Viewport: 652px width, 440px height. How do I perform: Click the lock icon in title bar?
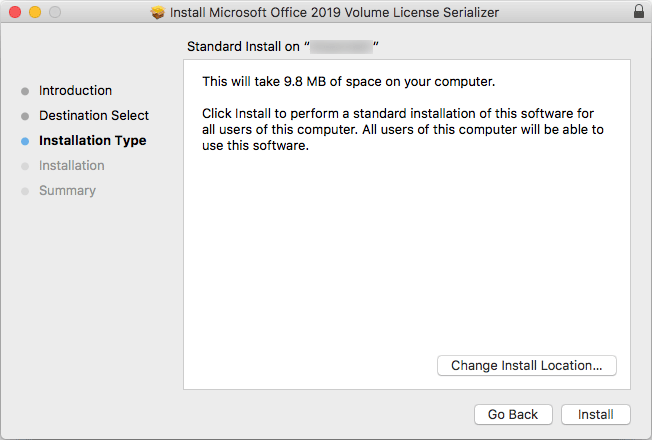(x=639, y=12)
